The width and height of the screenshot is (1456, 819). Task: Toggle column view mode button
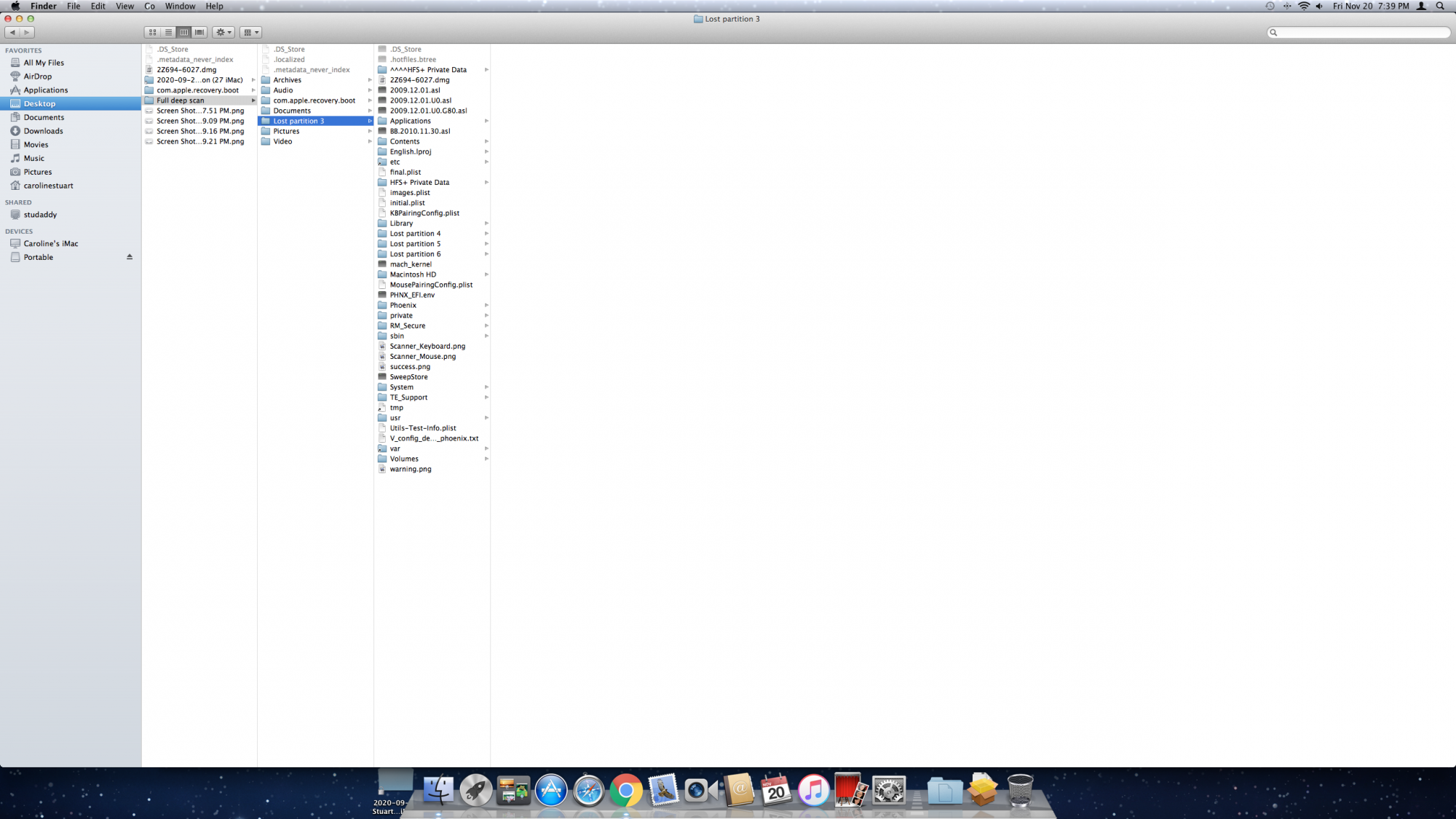pyautogui.click(x=184, y=32)
